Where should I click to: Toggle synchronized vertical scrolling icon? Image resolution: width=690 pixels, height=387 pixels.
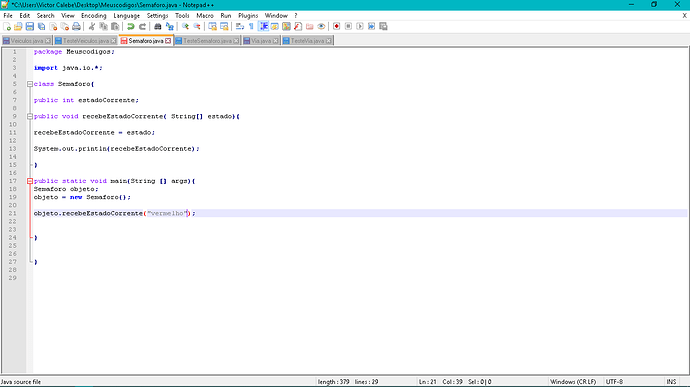coord(213,26)
